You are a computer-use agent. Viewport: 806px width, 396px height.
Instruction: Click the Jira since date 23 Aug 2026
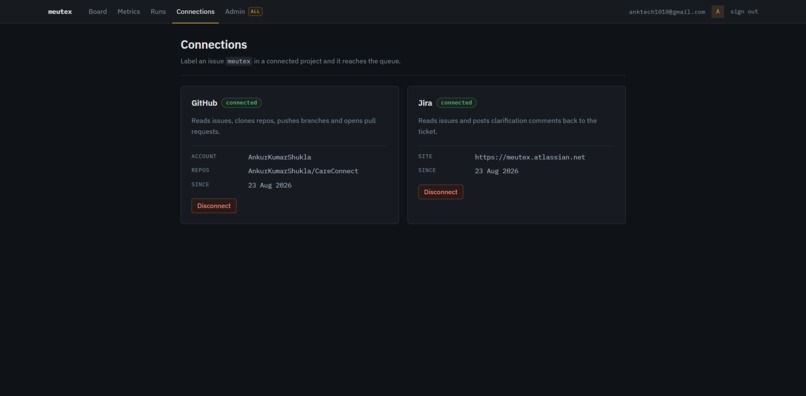(497, 171)
